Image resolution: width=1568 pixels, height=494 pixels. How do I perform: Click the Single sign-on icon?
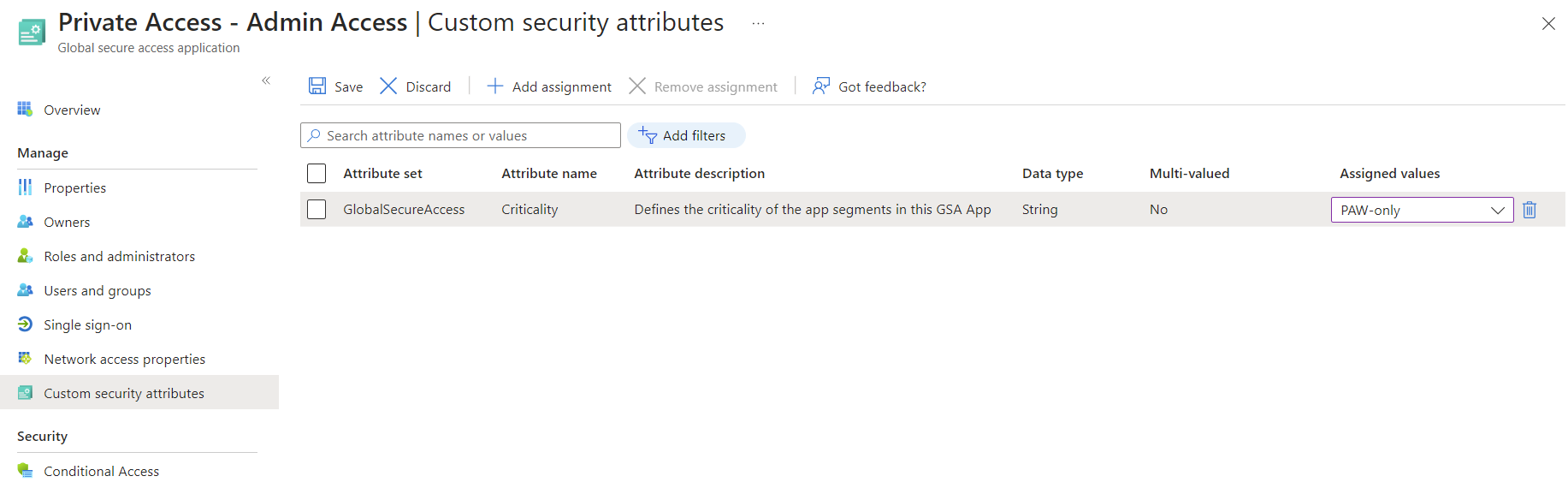25,324
